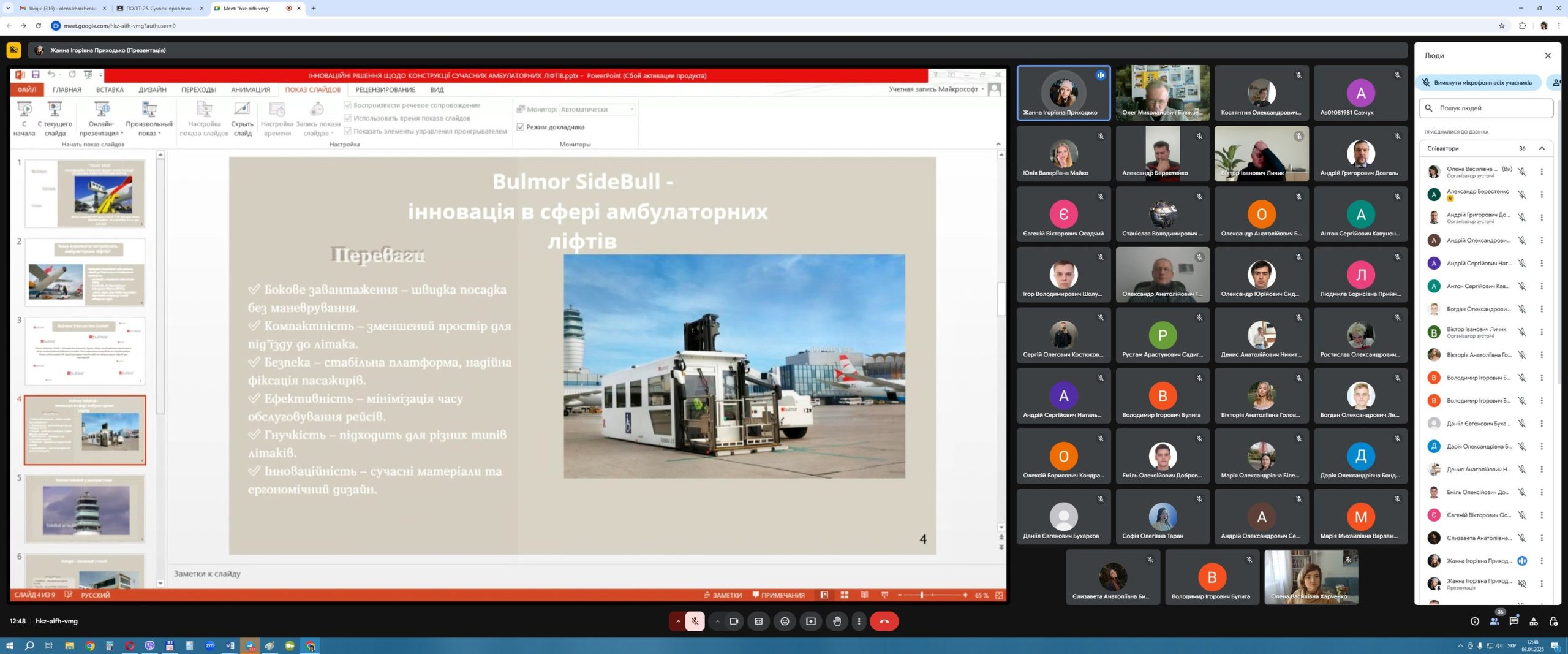Collapse the Співавтори participant list
The image size is (1568, 654).
coord(1542,148)
